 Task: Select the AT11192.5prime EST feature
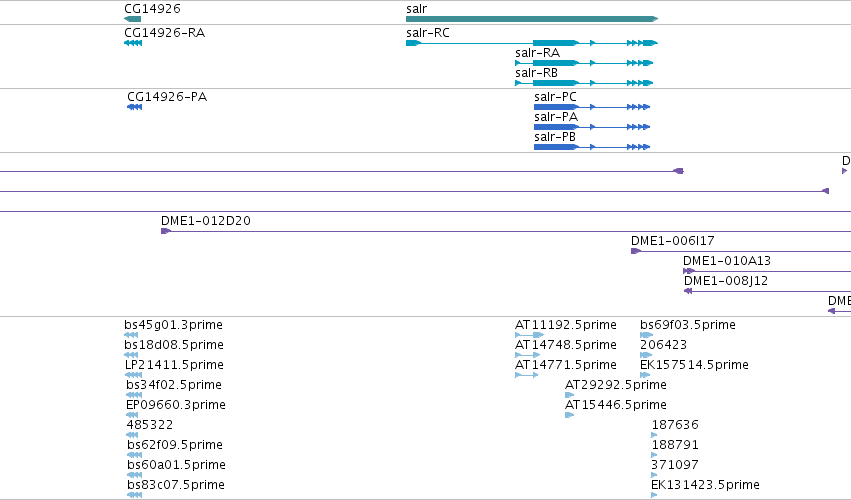click(x=529, y=335)
